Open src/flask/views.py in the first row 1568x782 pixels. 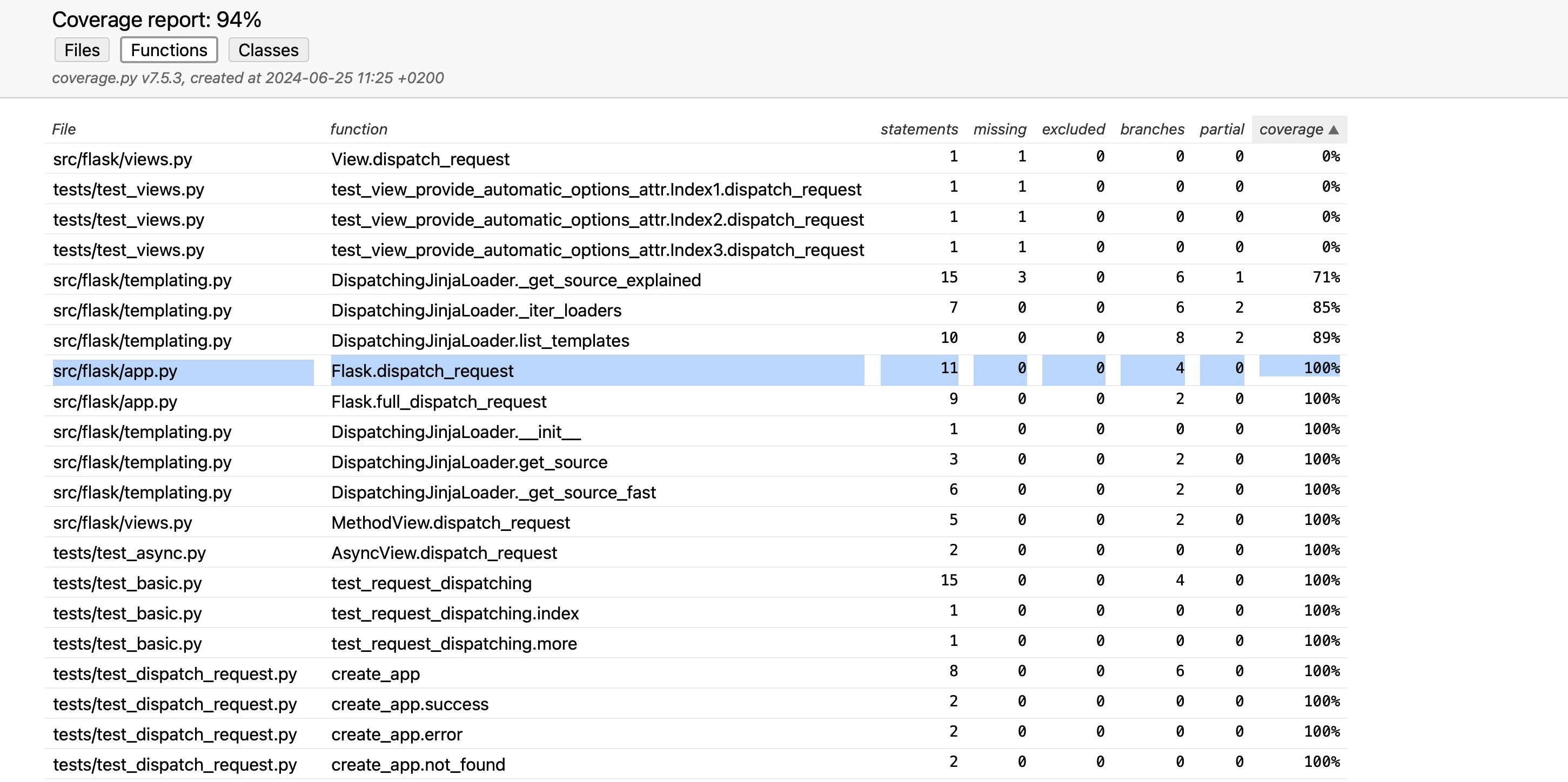[x=122, y=159]
